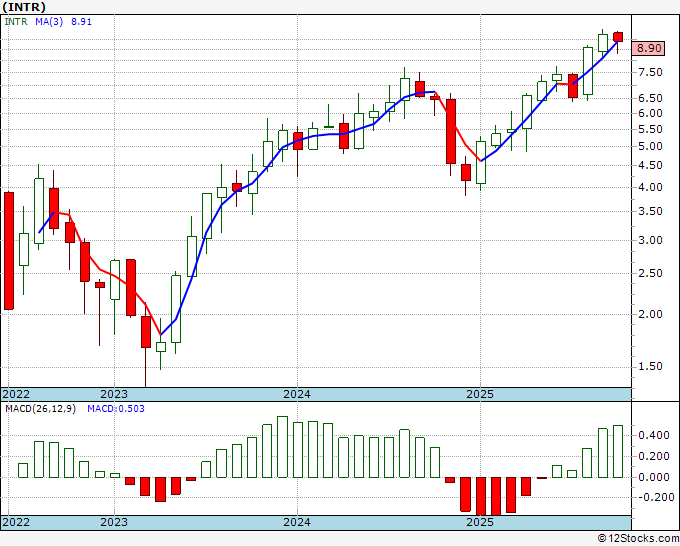Click the red 8.90 current price tag

click(x=648, y=48)
